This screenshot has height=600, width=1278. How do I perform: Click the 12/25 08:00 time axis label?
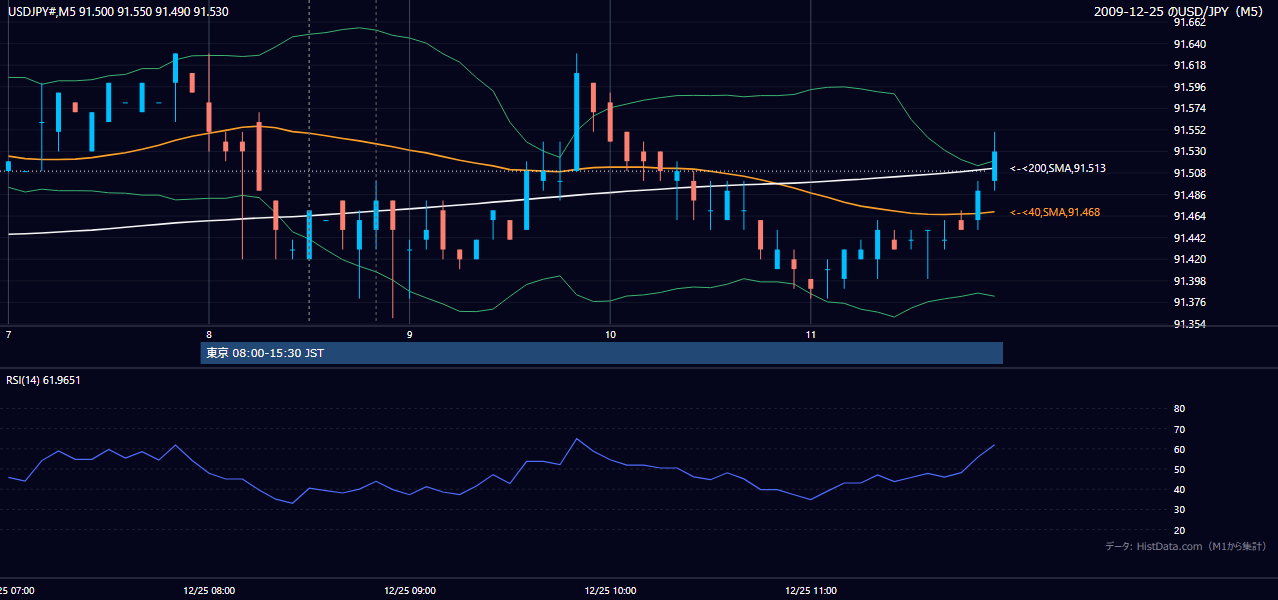click(x=210, y=590)
